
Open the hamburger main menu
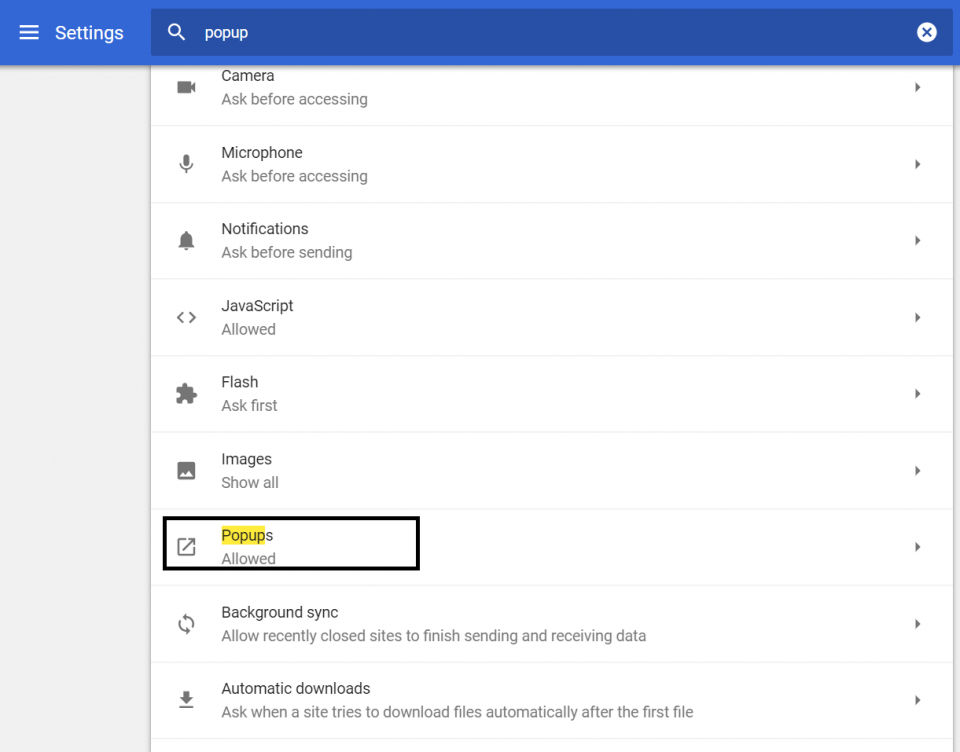(29, 33)
